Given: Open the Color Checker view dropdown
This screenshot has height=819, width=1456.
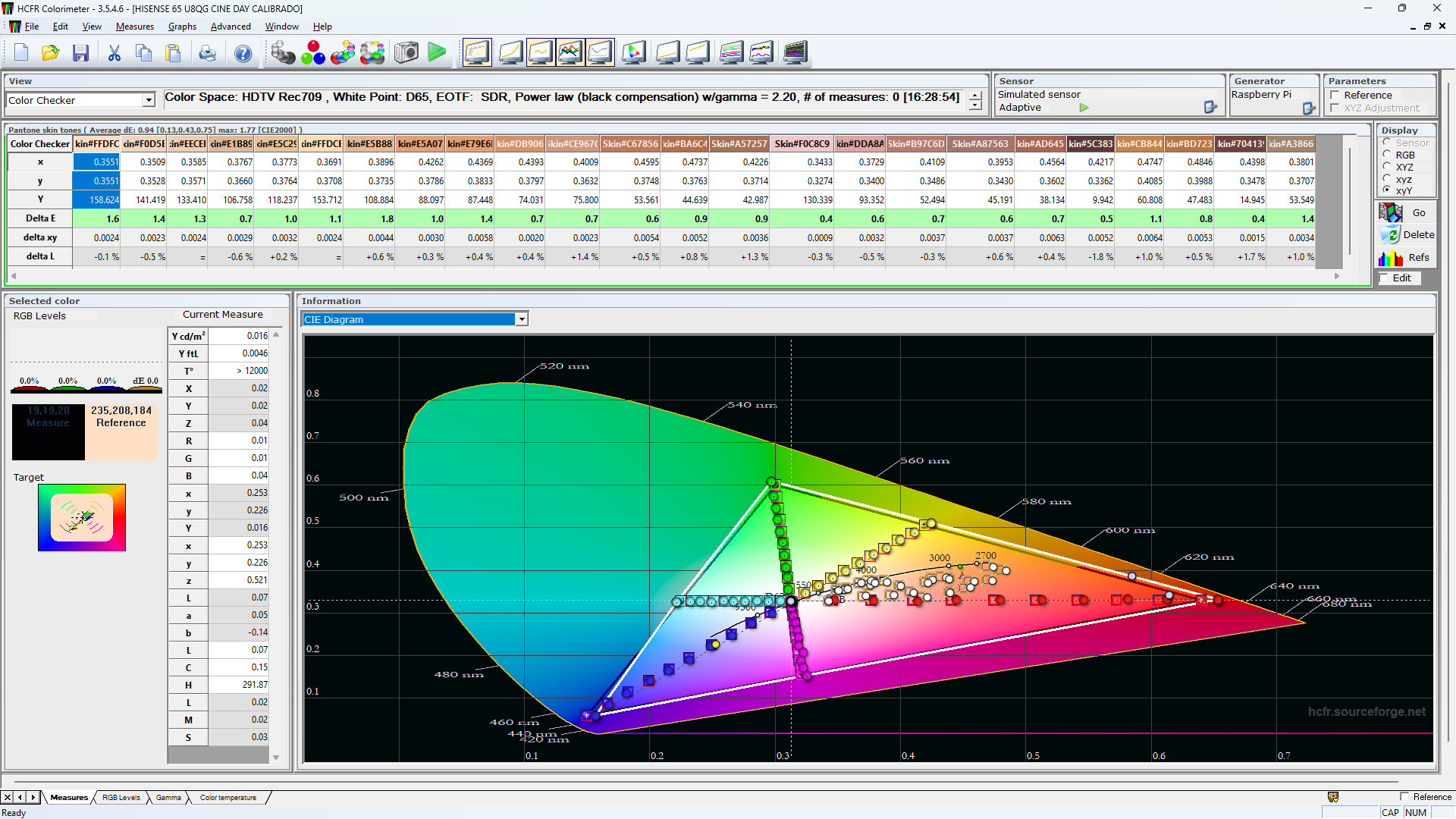Looking at the screenshot, I should 149,100.
